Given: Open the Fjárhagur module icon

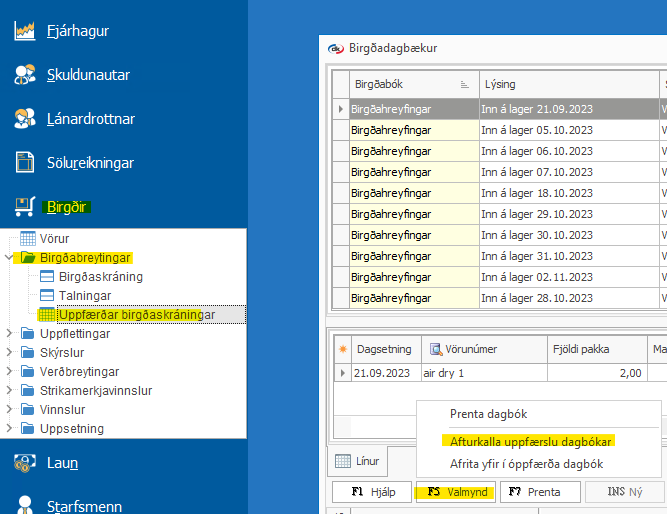Looking at the screenshot, I should pyautogui.click(x=25, y=30).
